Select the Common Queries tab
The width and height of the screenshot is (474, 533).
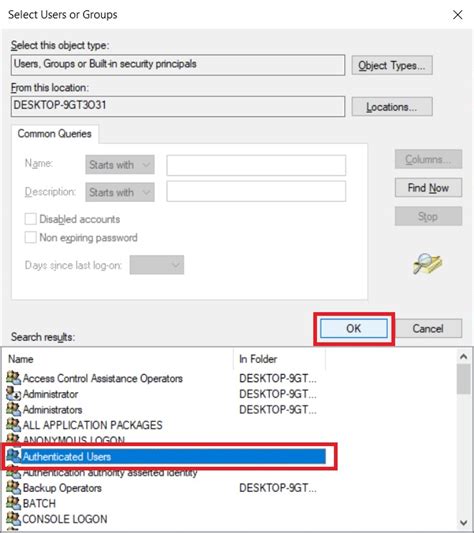click(55, 134)
